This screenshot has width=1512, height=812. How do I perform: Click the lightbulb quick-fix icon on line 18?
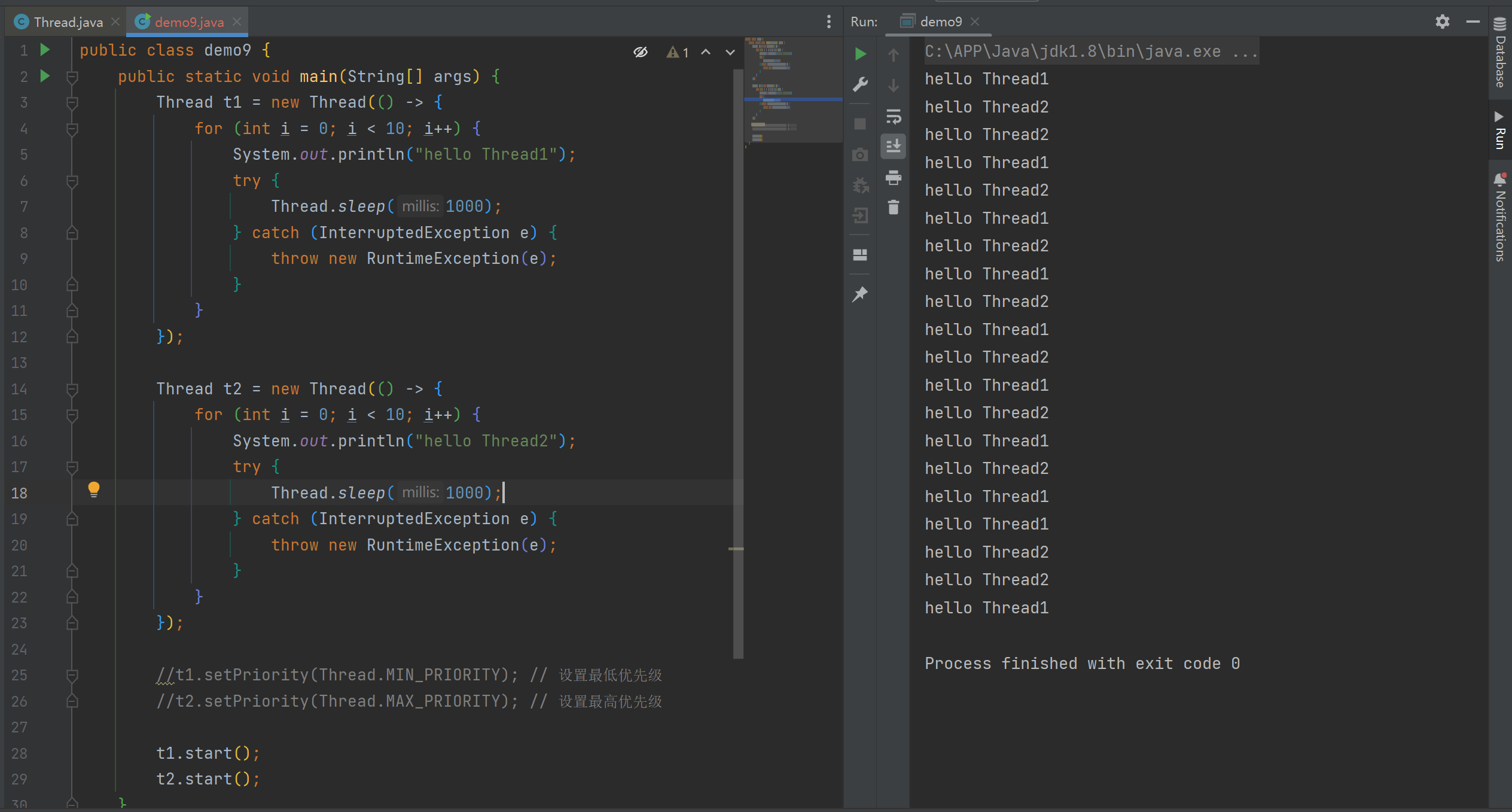[94, 489]
